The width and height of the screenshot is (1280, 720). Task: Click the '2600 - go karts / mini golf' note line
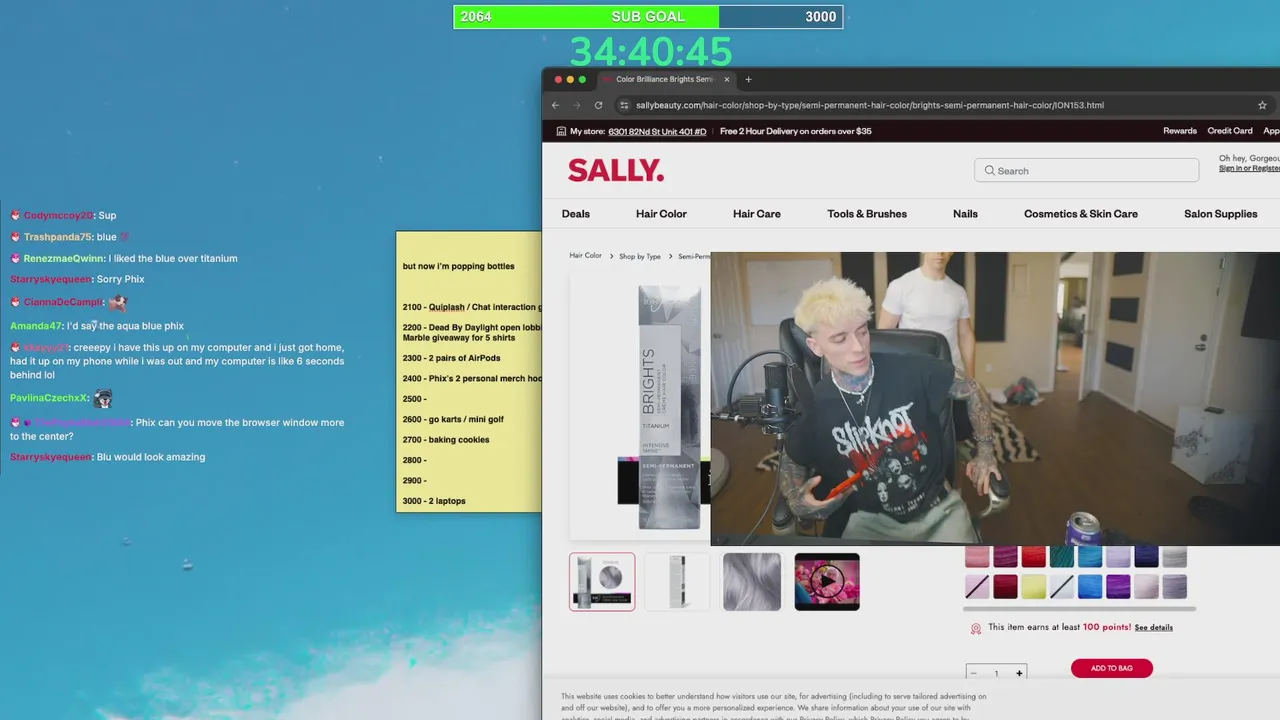(453, 419)
